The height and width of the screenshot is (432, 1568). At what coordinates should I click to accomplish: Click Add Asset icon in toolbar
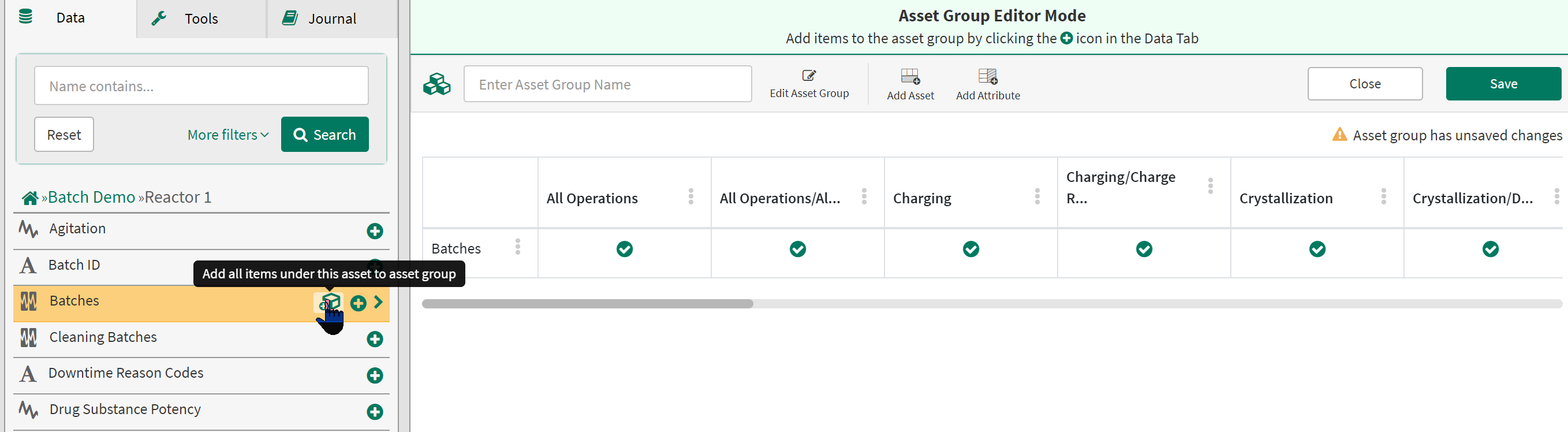[910, 77]
